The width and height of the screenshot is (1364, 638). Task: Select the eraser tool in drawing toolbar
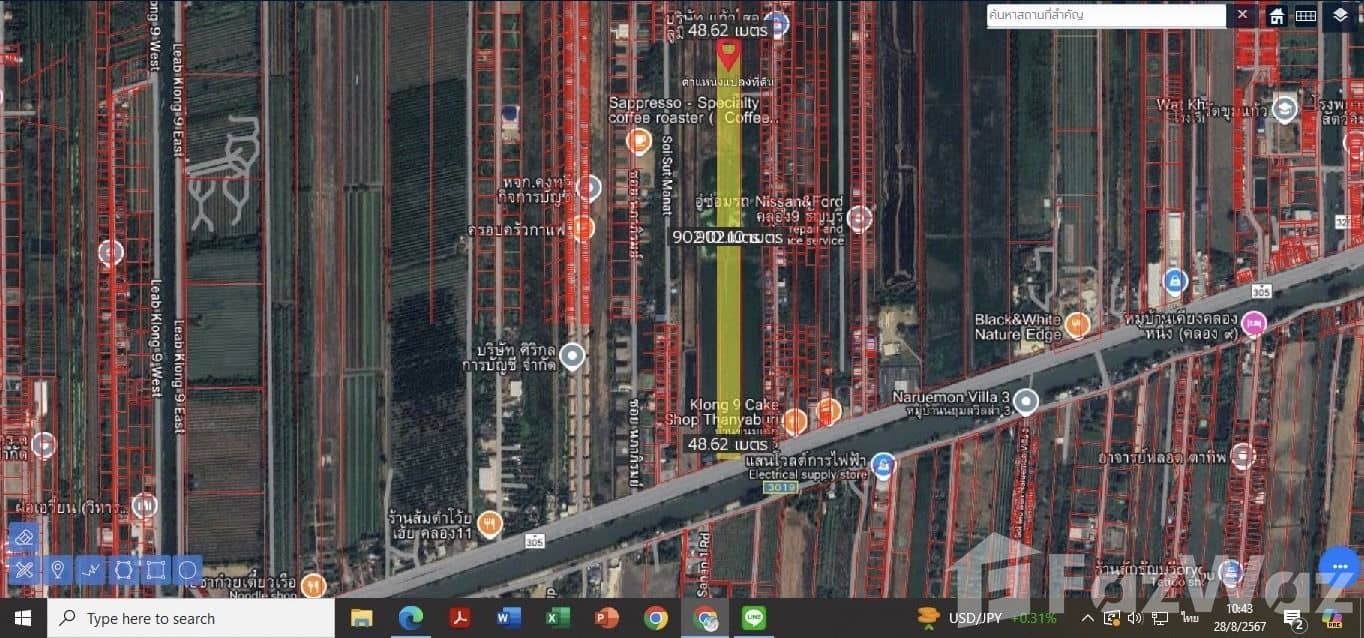click(24, 538)
